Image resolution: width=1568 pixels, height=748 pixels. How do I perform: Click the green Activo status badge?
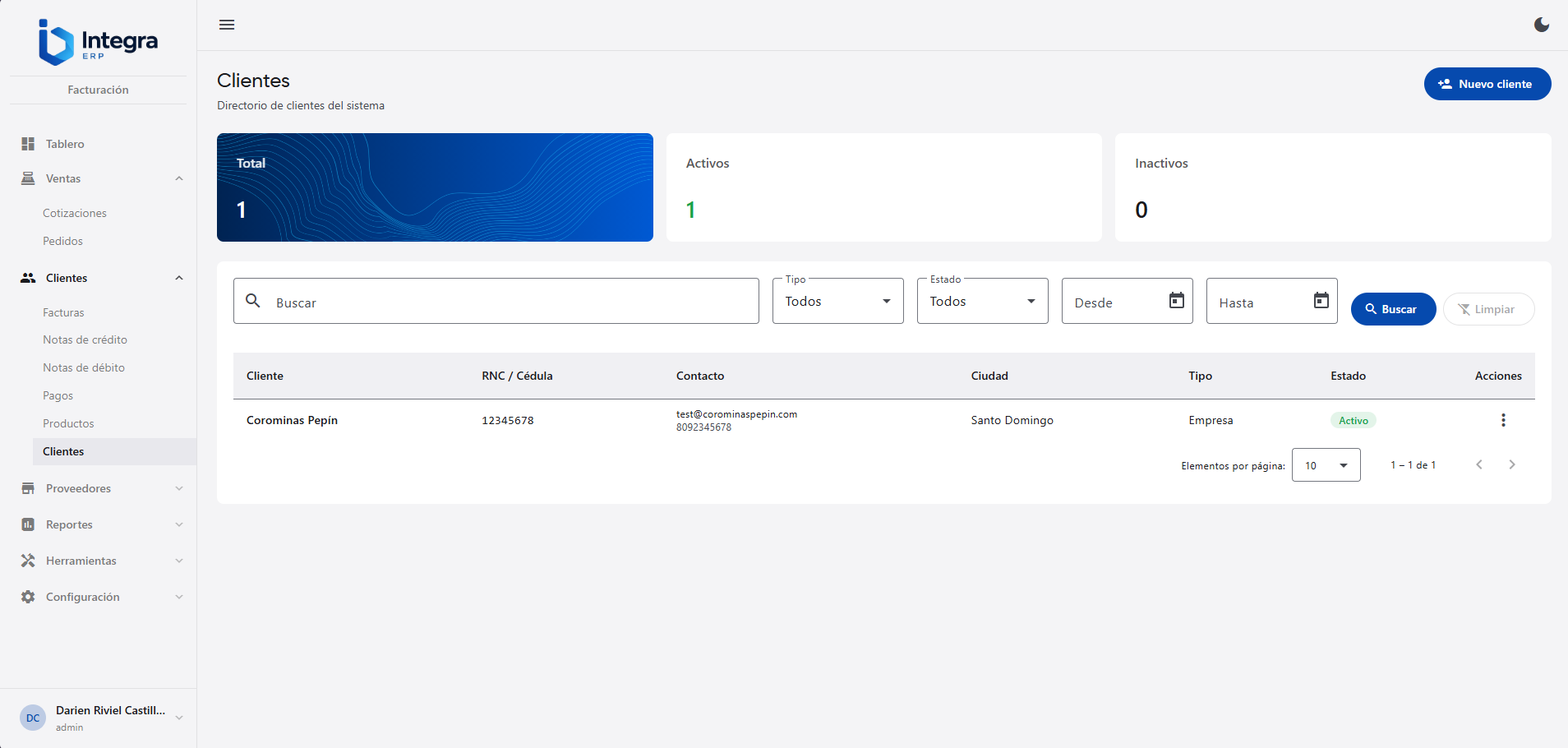pos(1353,420)
